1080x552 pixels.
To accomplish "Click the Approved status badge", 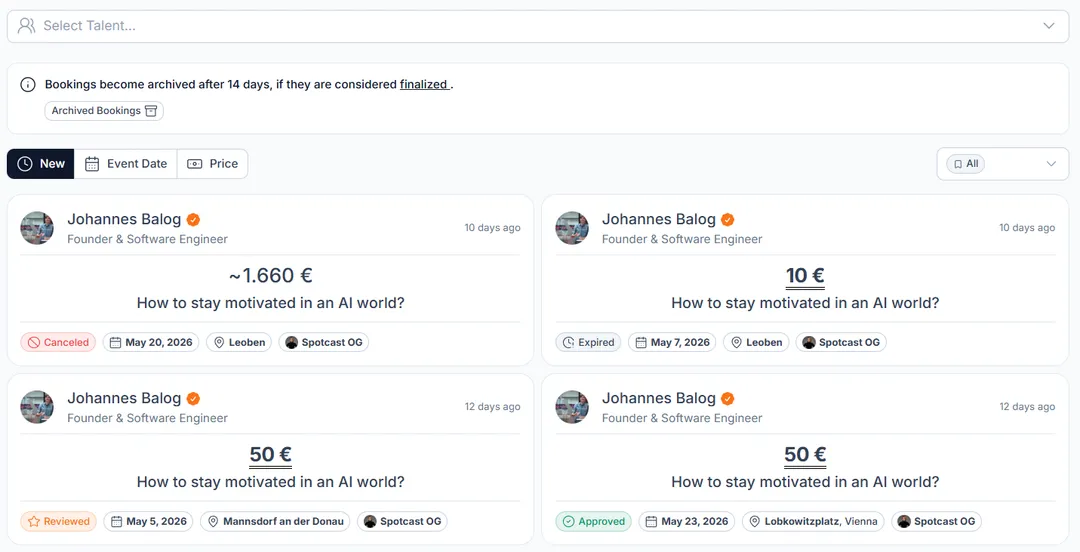I will click(594, 522).
